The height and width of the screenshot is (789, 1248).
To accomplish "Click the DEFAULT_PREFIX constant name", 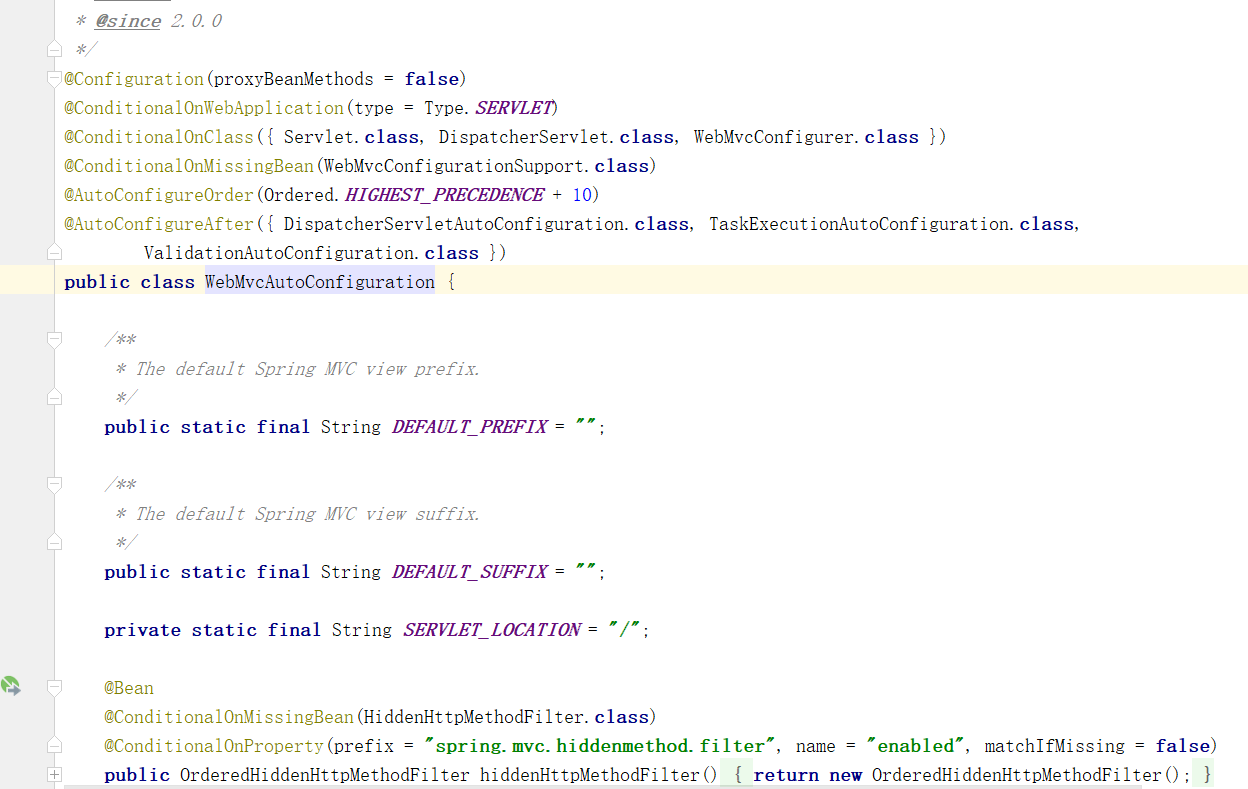I will (x=470, y=427).
